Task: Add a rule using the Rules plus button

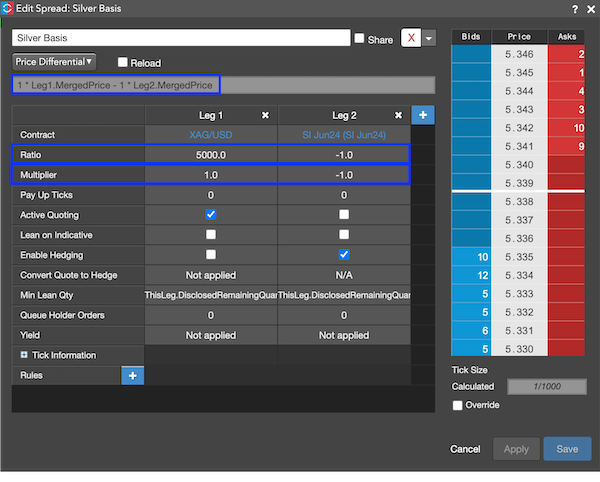Action: pyautogui.click(x=132, y=376)
